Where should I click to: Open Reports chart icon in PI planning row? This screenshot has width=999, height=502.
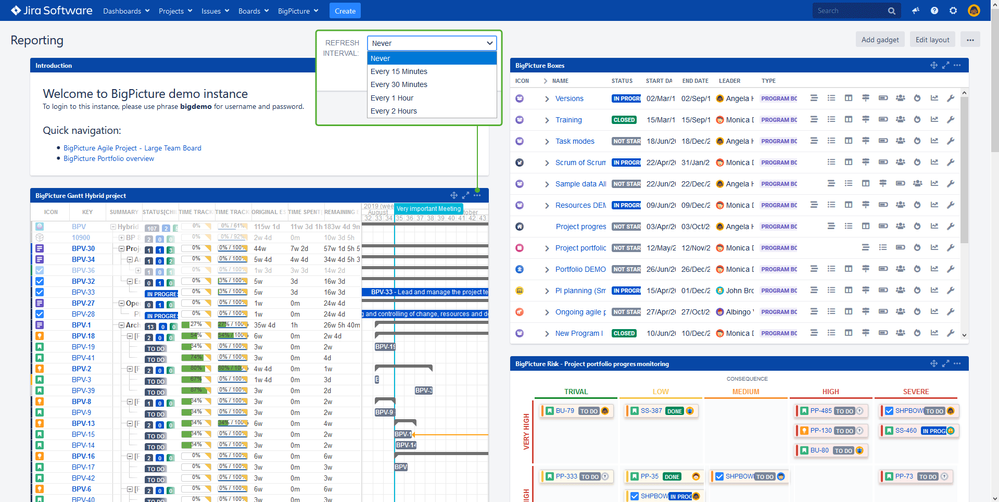tap(935, 290)
